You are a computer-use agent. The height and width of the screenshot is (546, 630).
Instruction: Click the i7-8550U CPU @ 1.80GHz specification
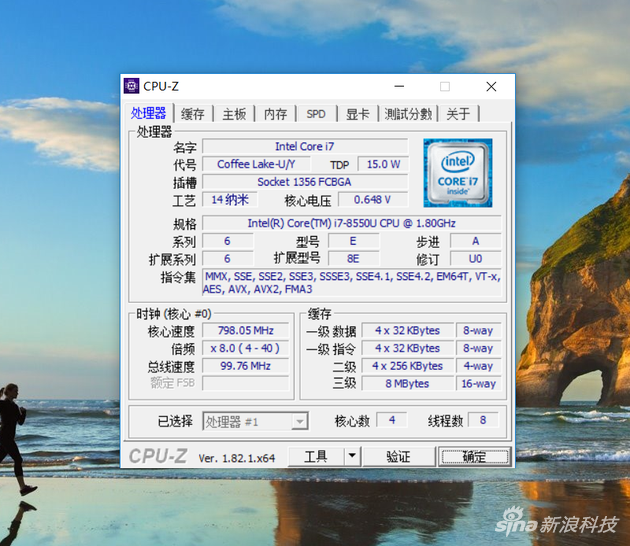(352, 223)
